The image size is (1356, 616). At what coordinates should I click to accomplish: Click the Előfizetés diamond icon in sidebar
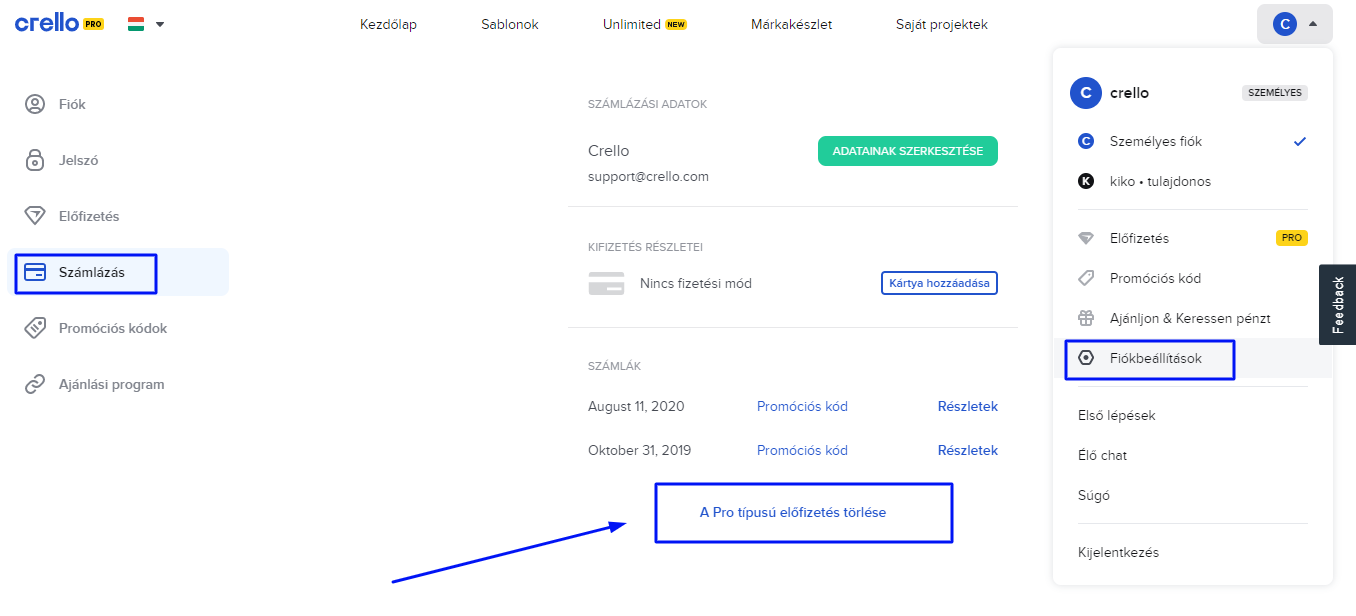point(35,216)
